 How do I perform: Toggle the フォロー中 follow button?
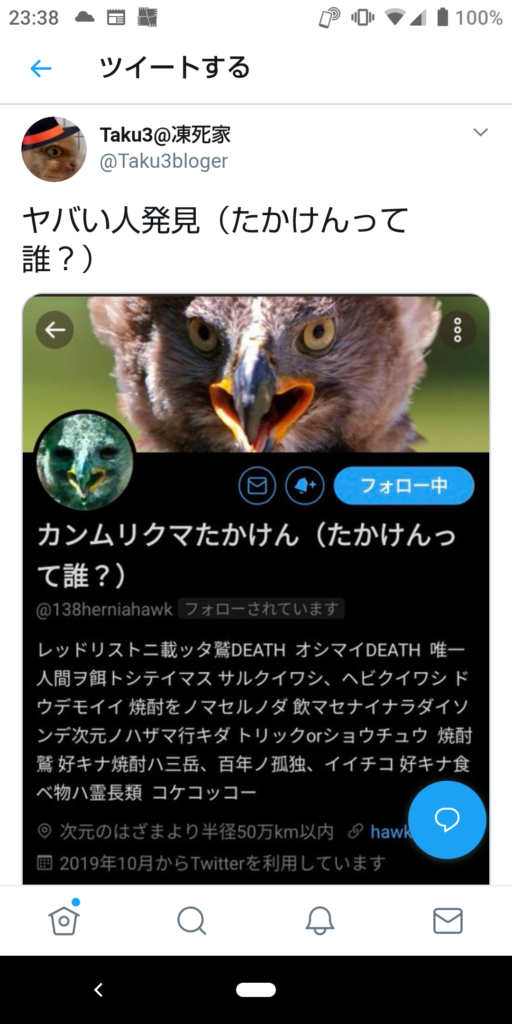click(404, 486)
